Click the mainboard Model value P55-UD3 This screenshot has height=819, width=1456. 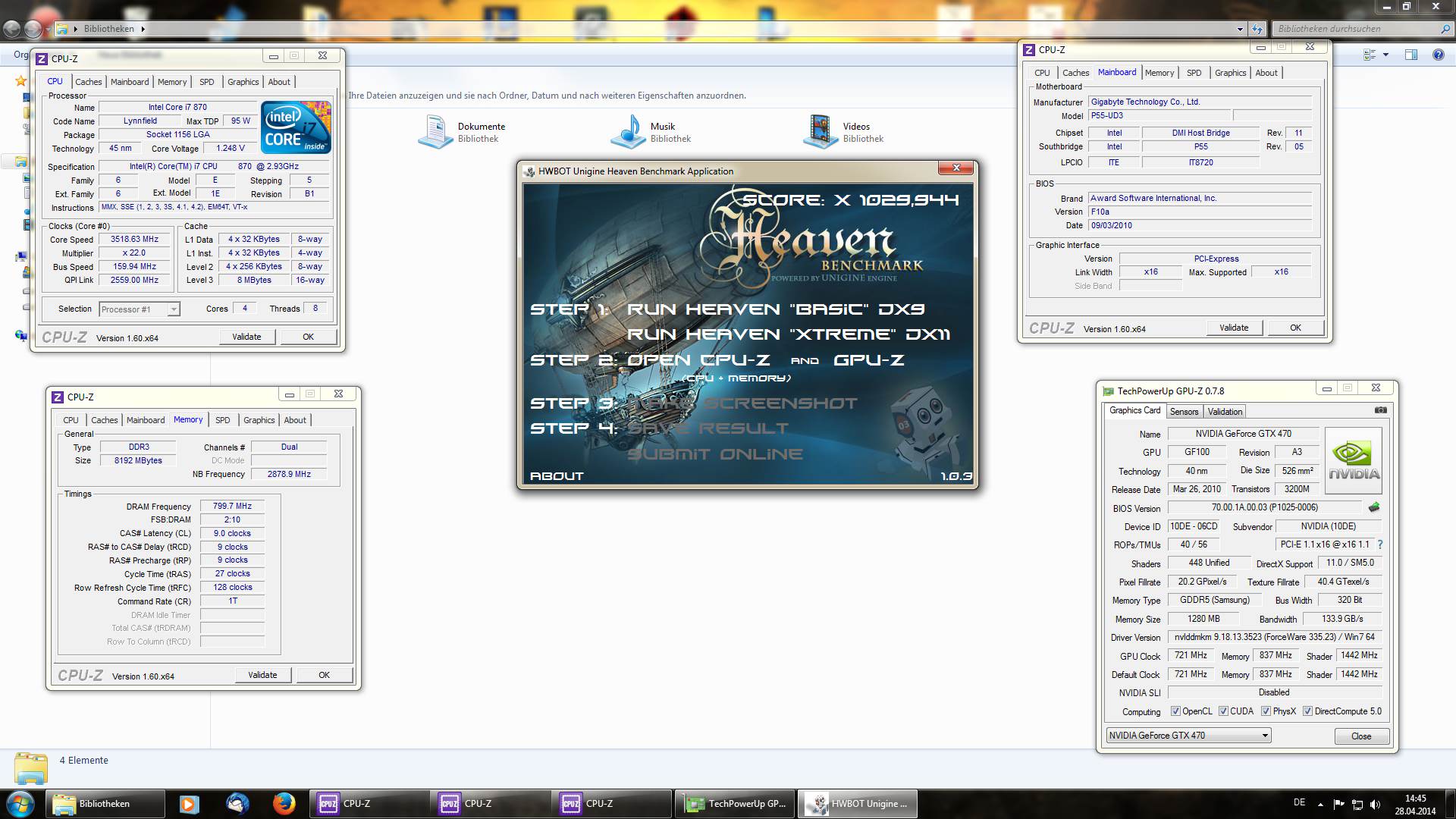tap(1158, 115)
